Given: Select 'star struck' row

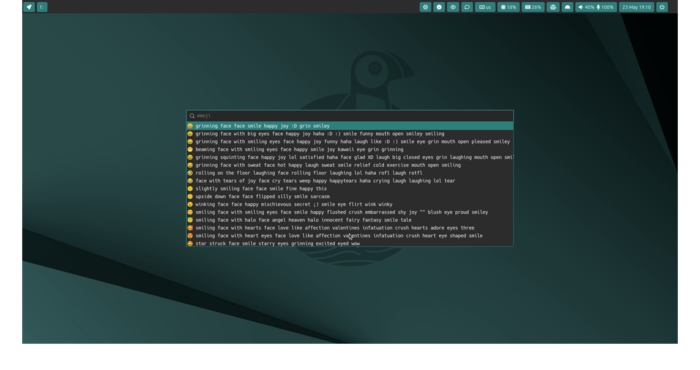Looking at the screenshot, I should tap(350, 243).
